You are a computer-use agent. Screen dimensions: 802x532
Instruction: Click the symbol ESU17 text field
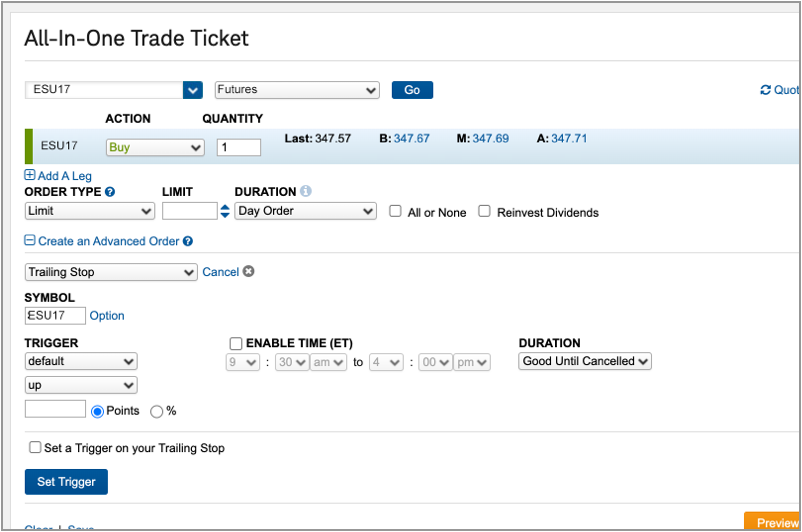[104, 90]
